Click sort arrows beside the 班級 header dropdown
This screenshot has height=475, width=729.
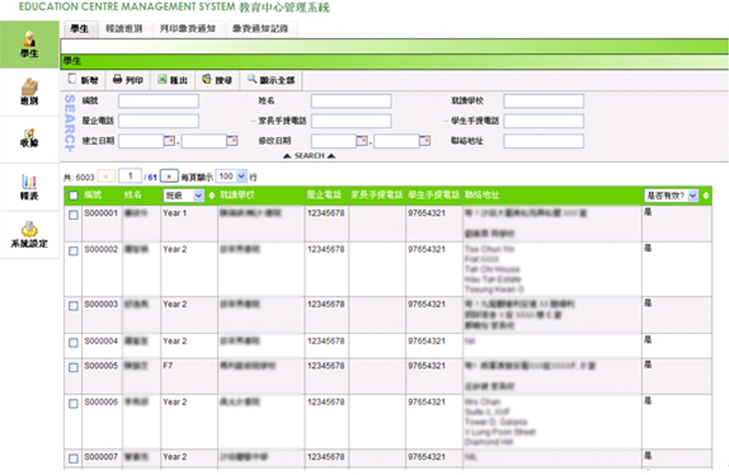[x=212, y=196]
